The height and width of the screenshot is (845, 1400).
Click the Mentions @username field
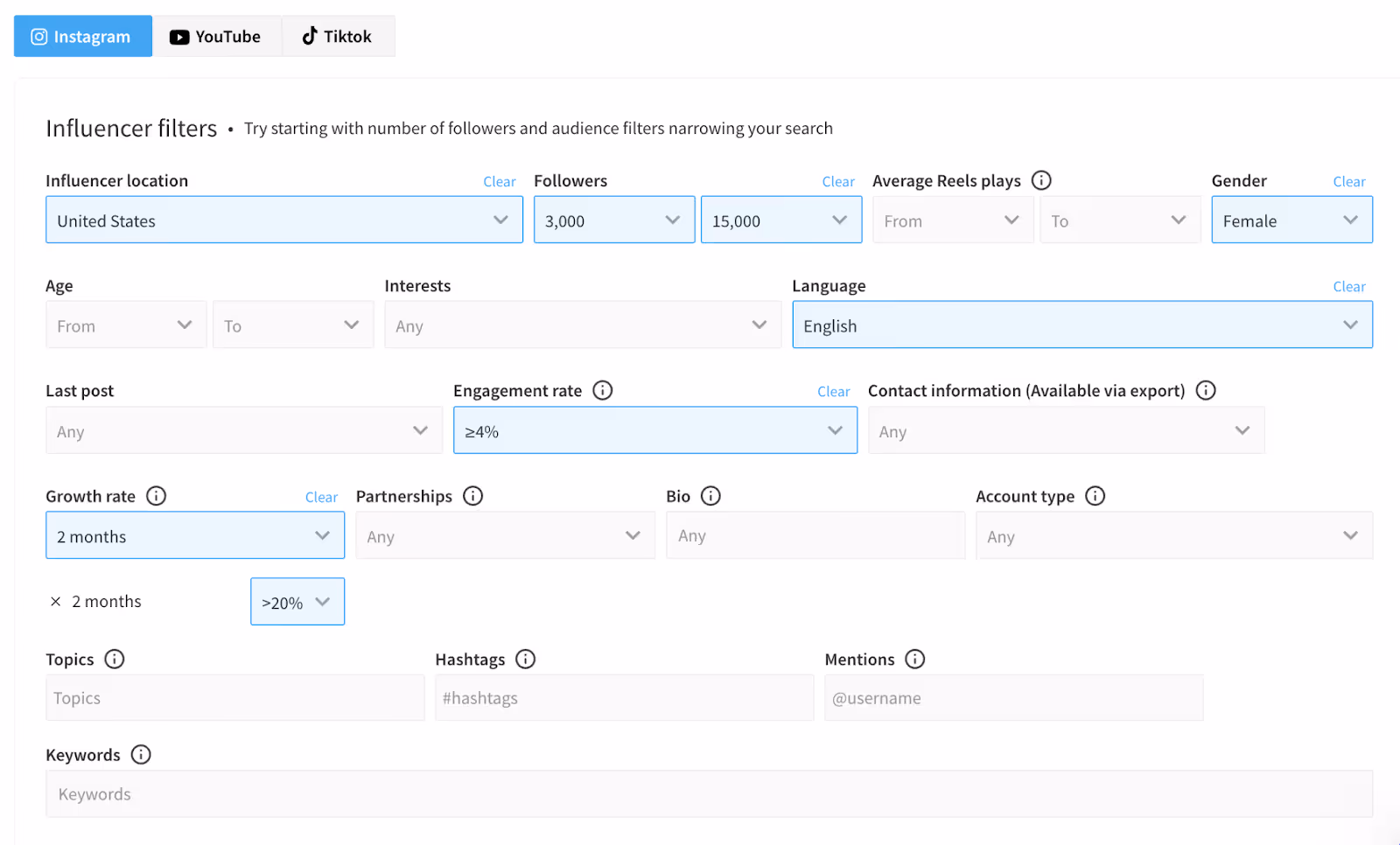pyautogui.click(x=1013, y=698)
